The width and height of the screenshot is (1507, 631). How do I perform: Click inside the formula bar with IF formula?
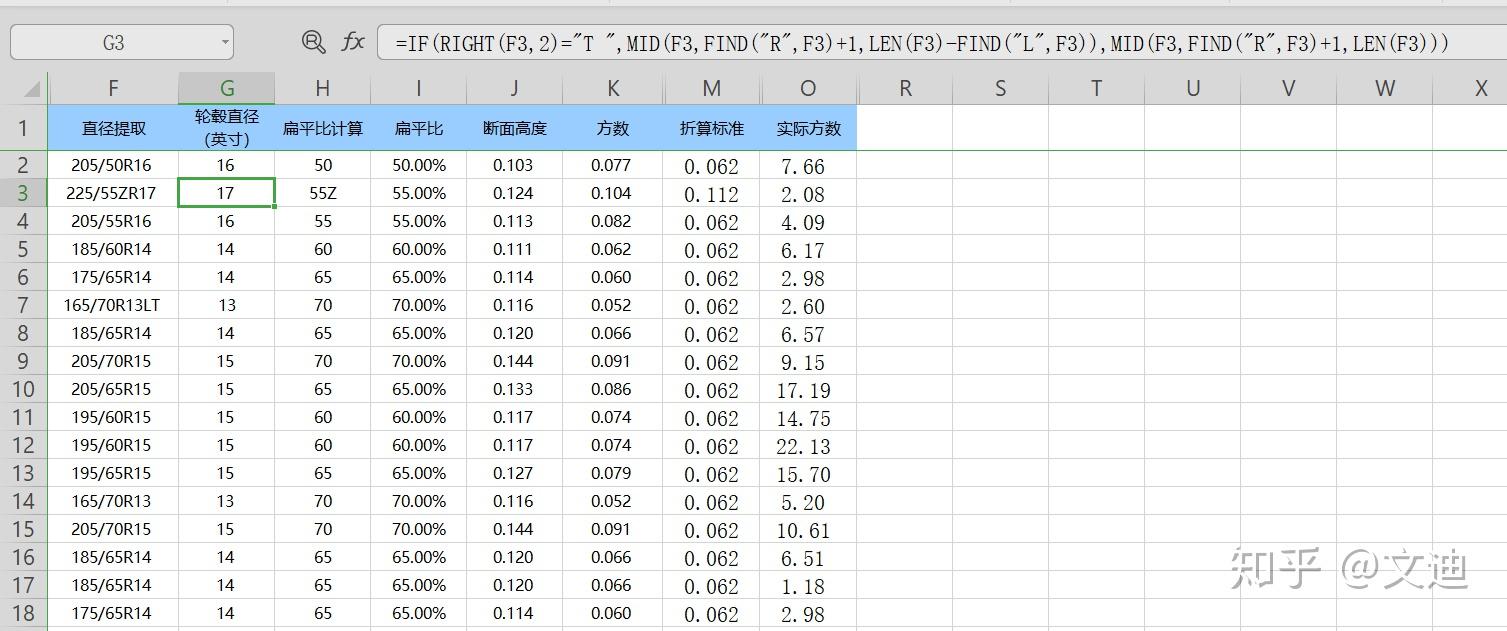tap(700, 42)
